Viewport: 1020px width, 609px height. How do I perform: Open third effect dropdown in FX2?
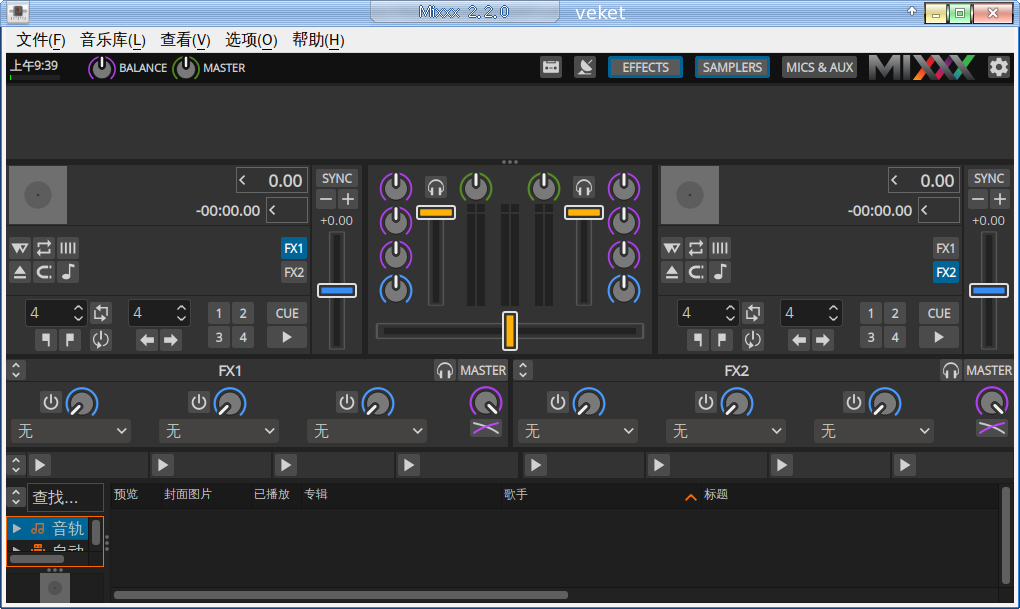point(874,431)
